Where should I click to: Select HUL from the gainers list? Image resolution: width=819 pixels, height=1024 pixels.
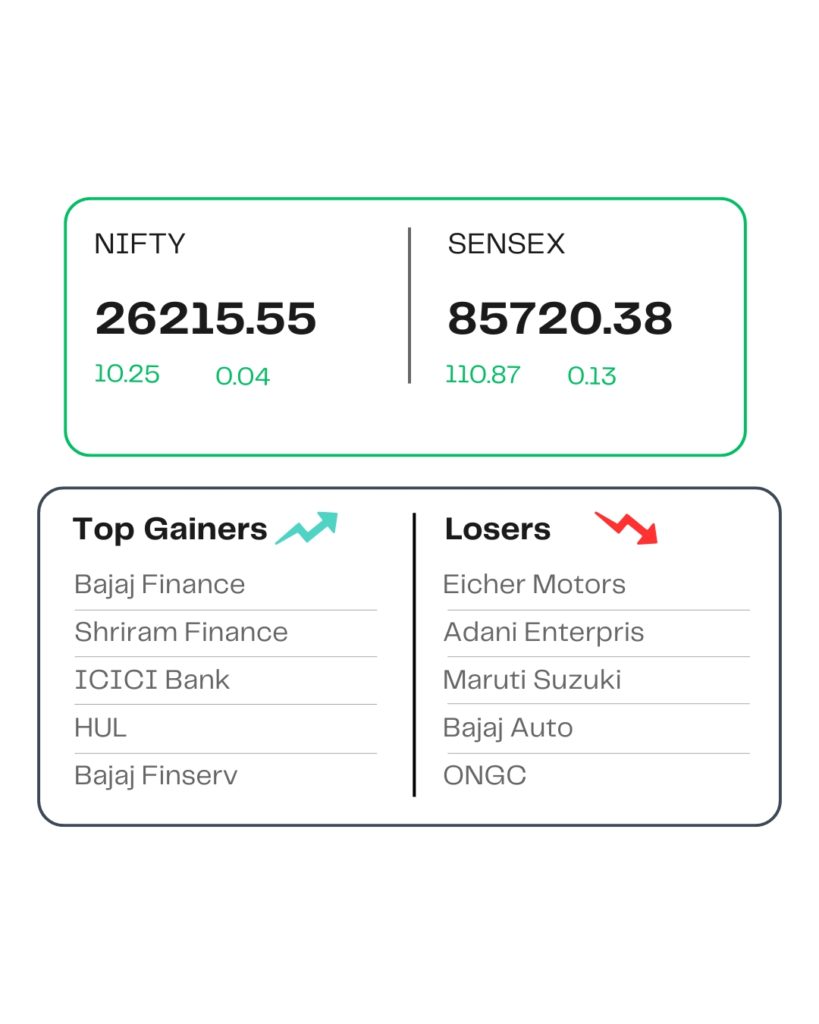coord(100,728)
